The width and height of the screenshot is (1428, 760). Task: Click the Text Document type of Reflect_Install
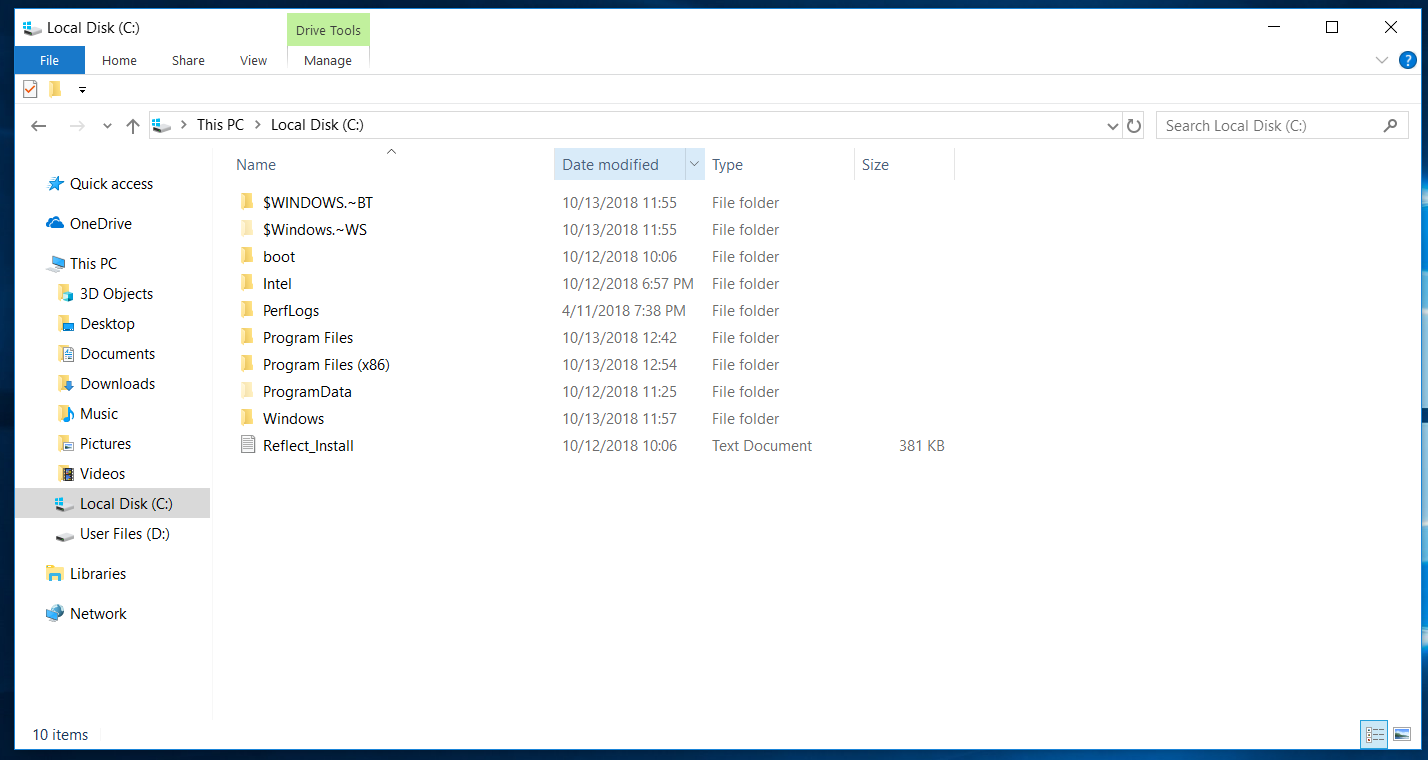(x=762, y=446)
